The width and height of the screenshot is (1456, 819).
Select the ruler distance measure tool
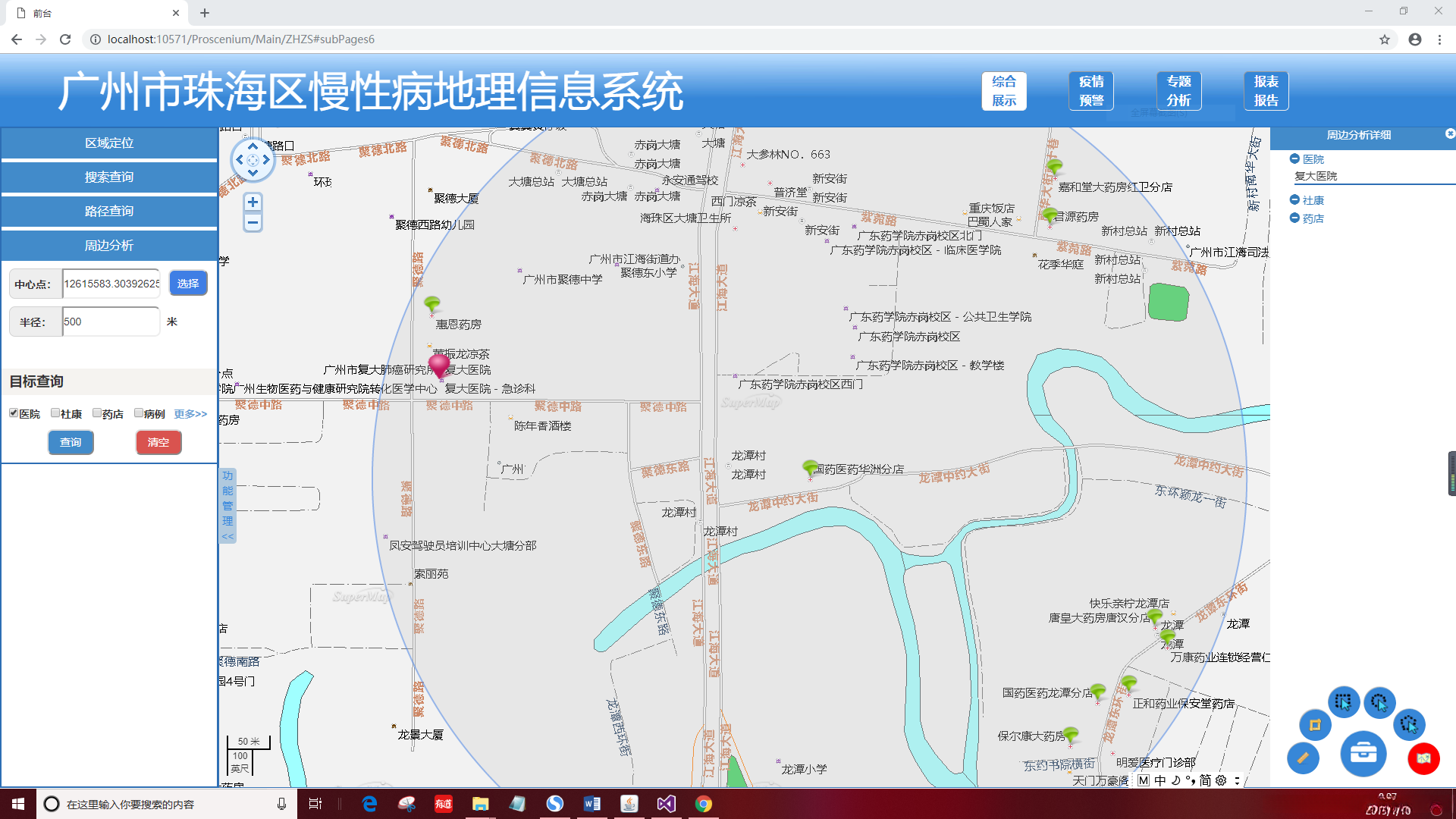[x=1303, y=758]
